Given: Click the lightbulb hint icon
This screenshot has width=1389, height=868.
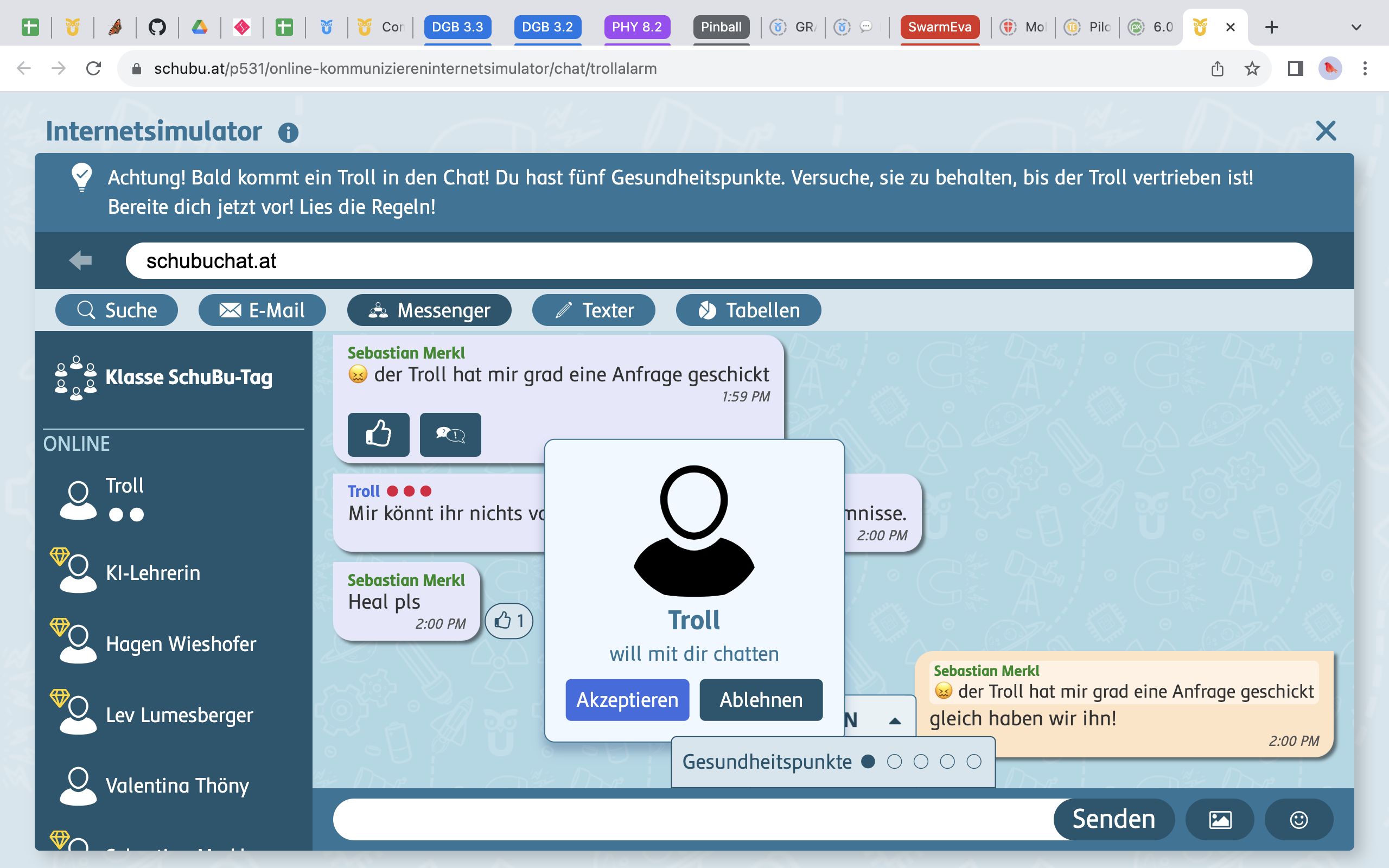Looking at the screenshot, I should click(x=81, y=177).
